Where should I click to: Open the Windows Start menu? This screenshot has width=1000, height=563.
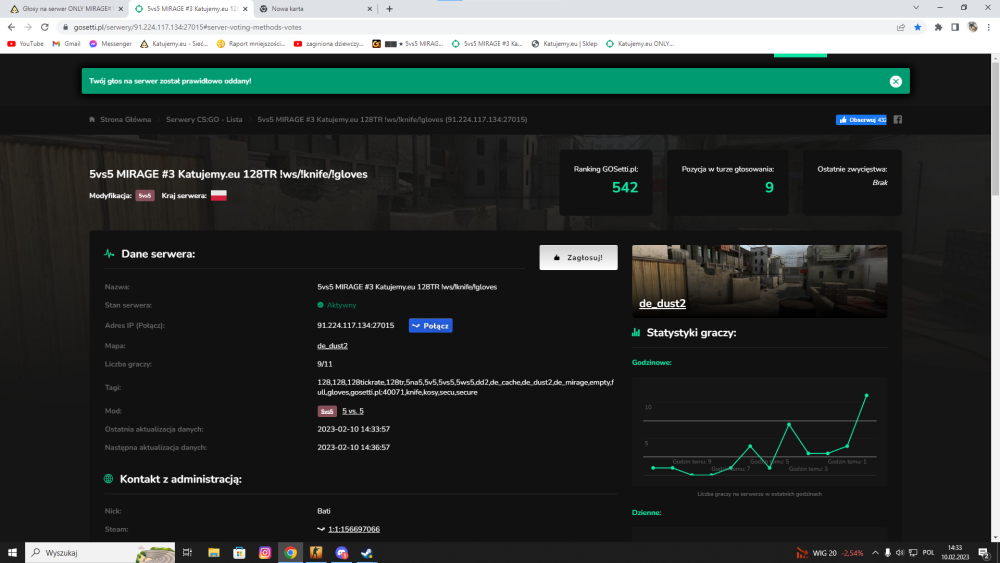(x=12, y=552)
